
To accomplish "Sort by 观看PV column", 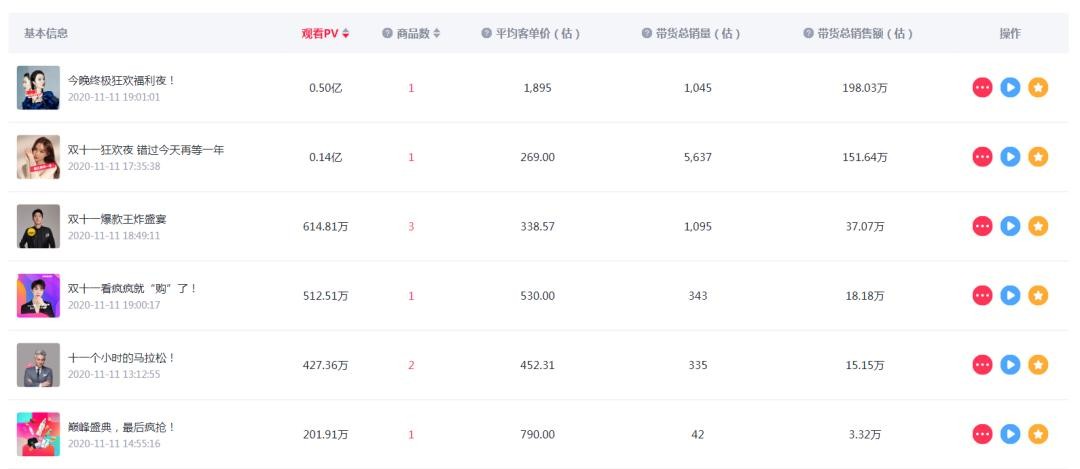I will pos(326,34).
